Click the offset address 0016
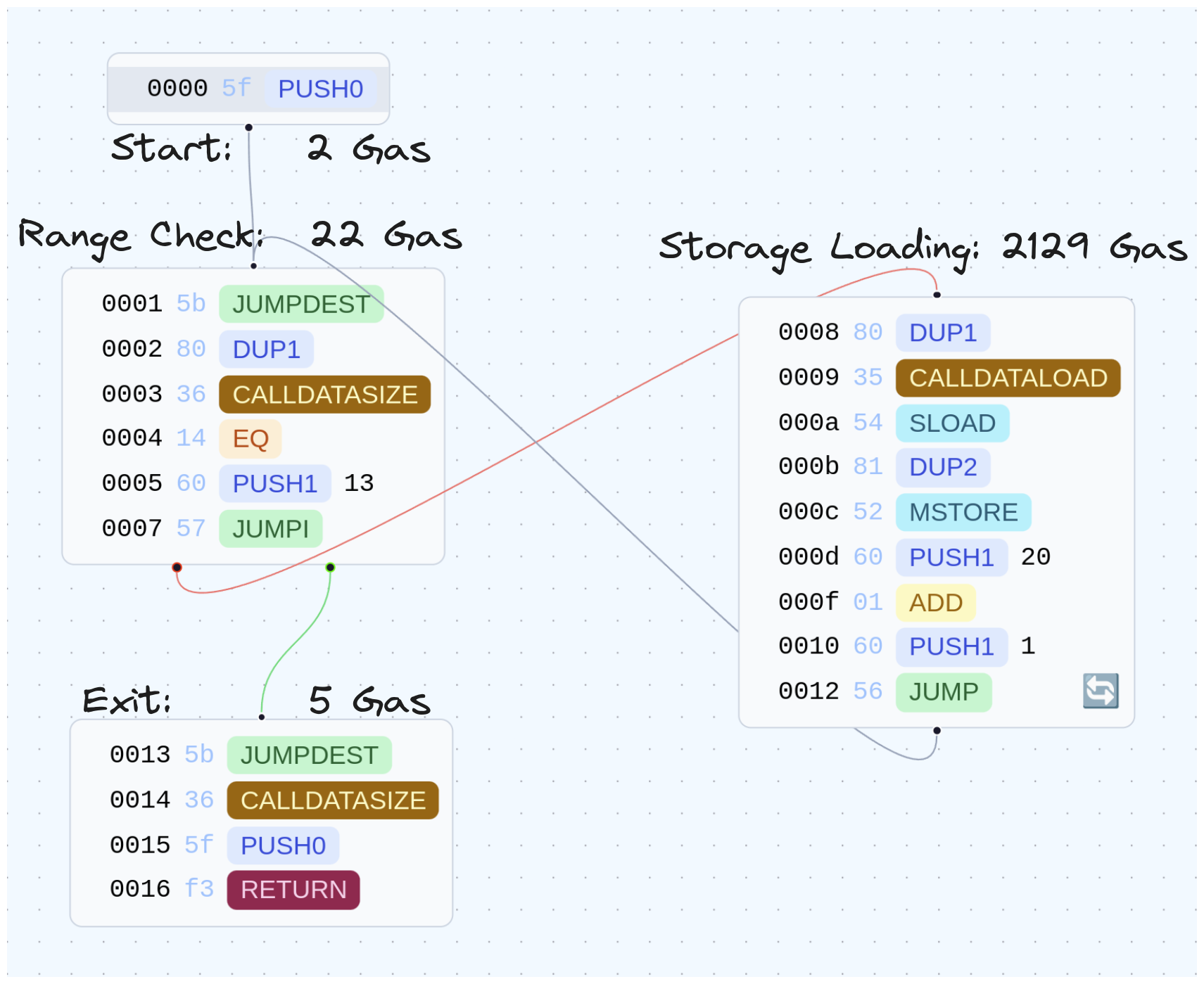 pyautogui.click(x=140, y=889)
